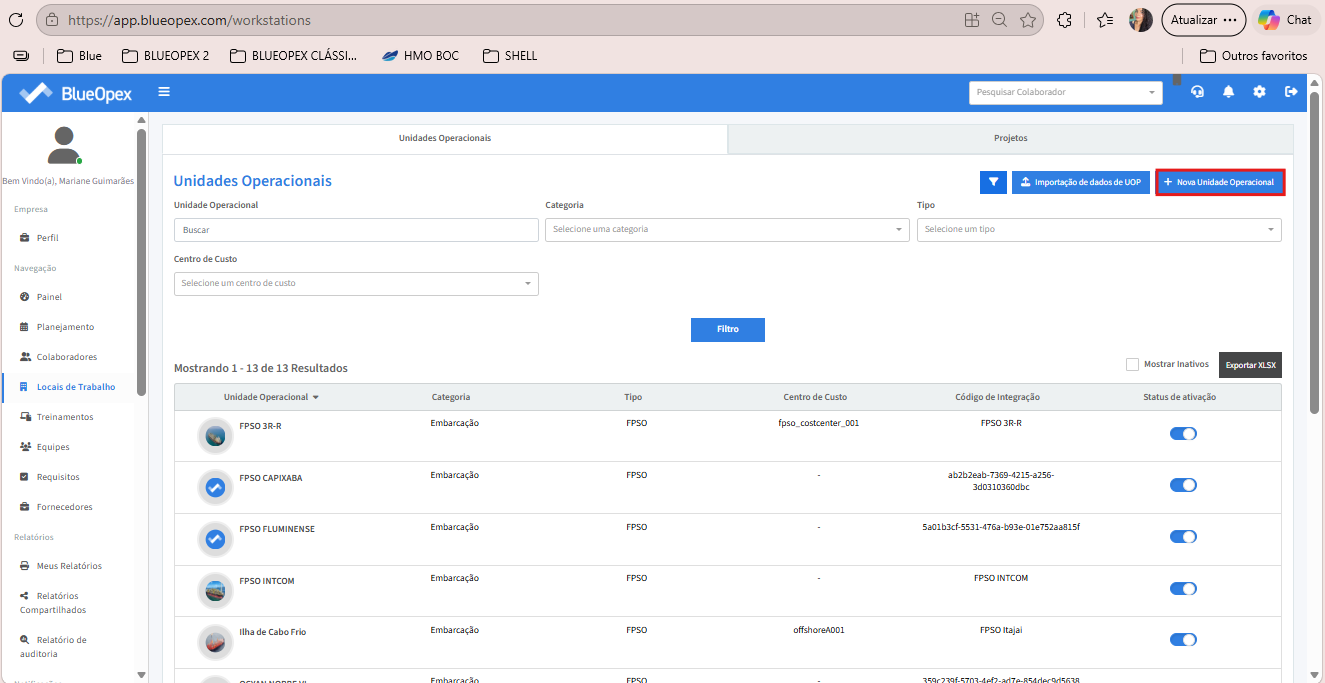Click the Exportar XLSX button
Viewport: 1325px width, 683px height.
click(1250, 365)
